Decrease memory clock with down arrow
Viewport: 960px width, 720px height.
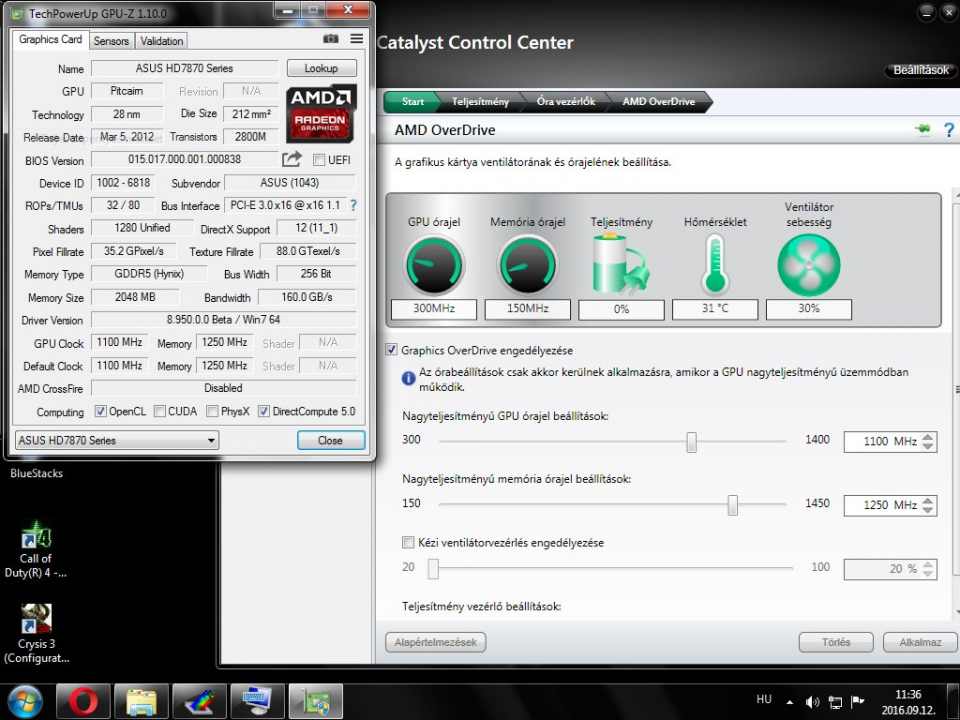pos(928,510)
